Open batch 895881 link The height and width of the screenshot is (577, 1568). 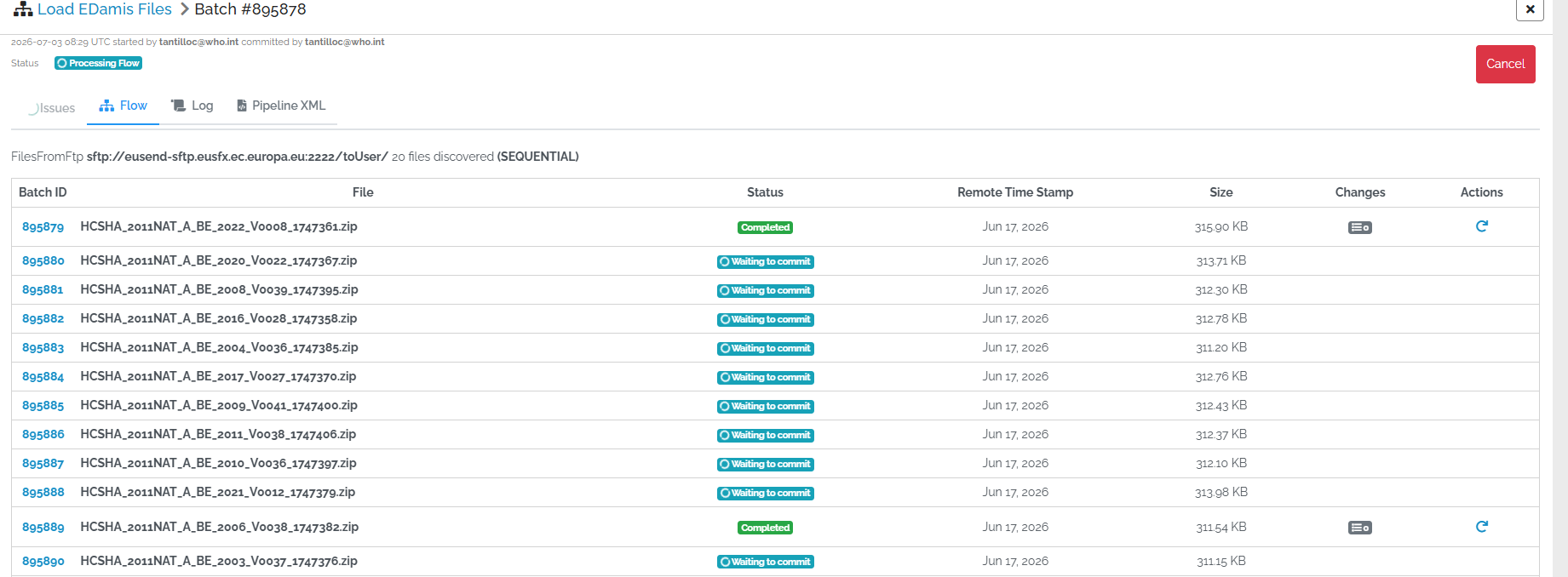43,290
